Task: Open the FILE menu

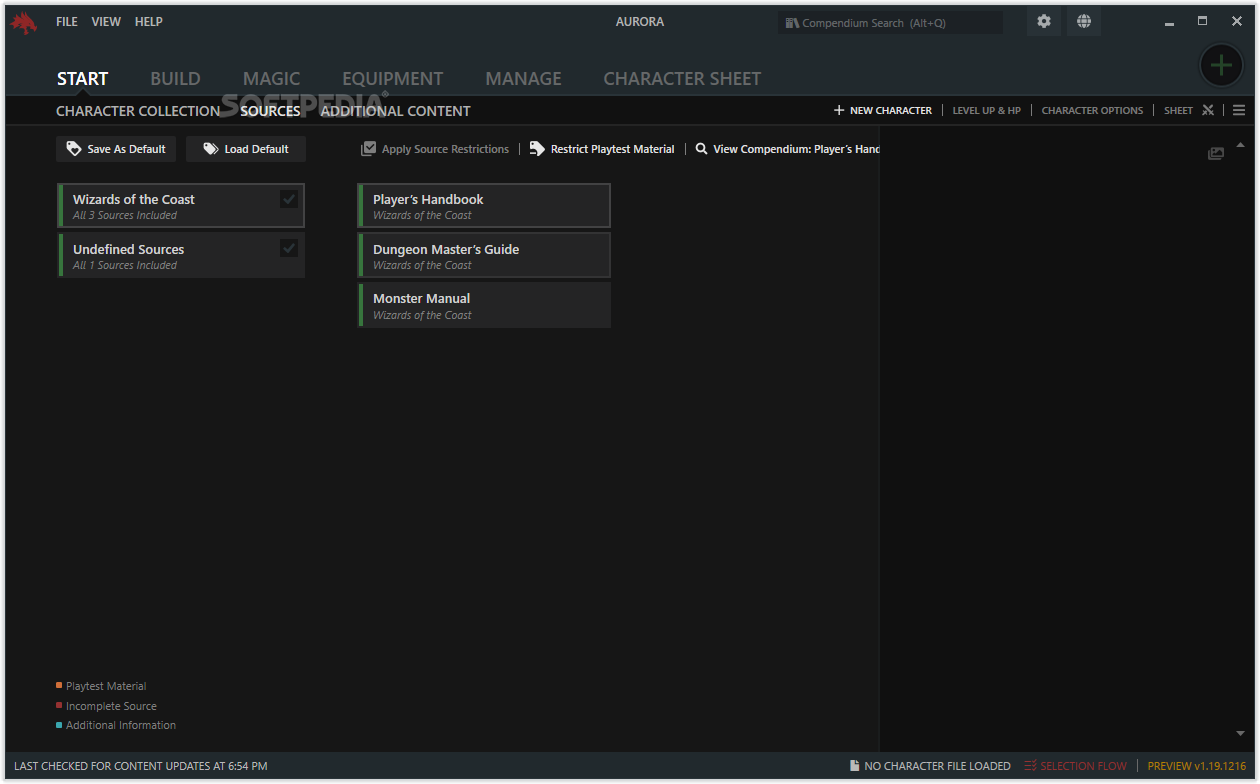Action: pyautogui.click(x=67, y=22)
